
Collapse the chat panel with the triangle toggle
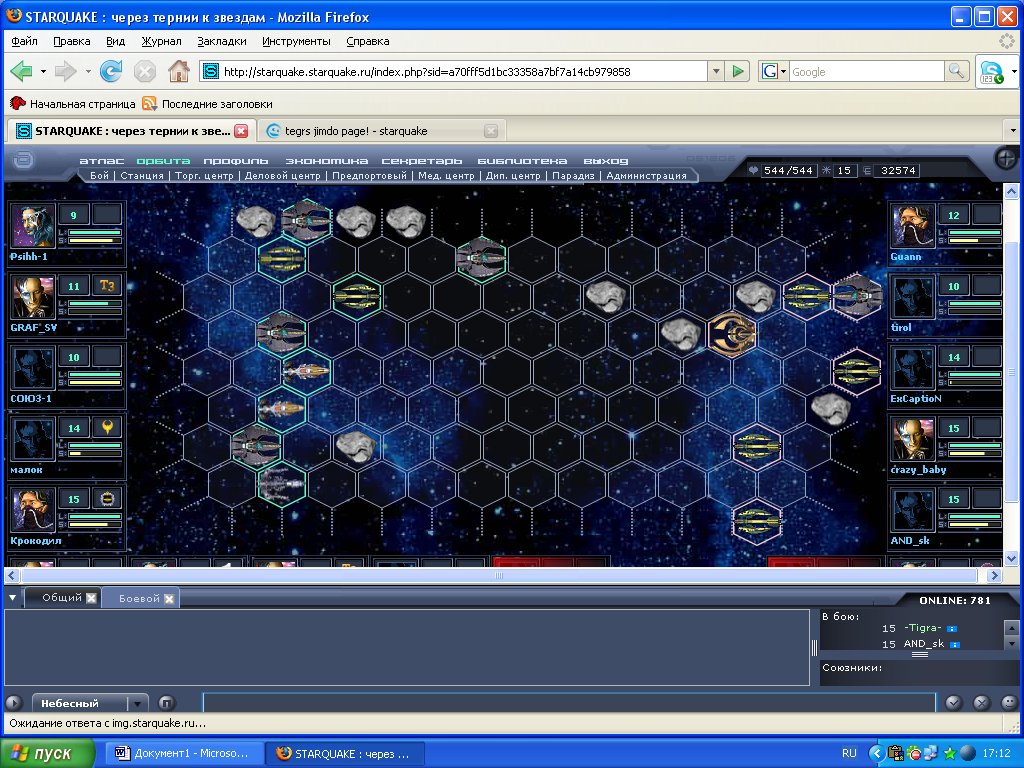(13, 598)
